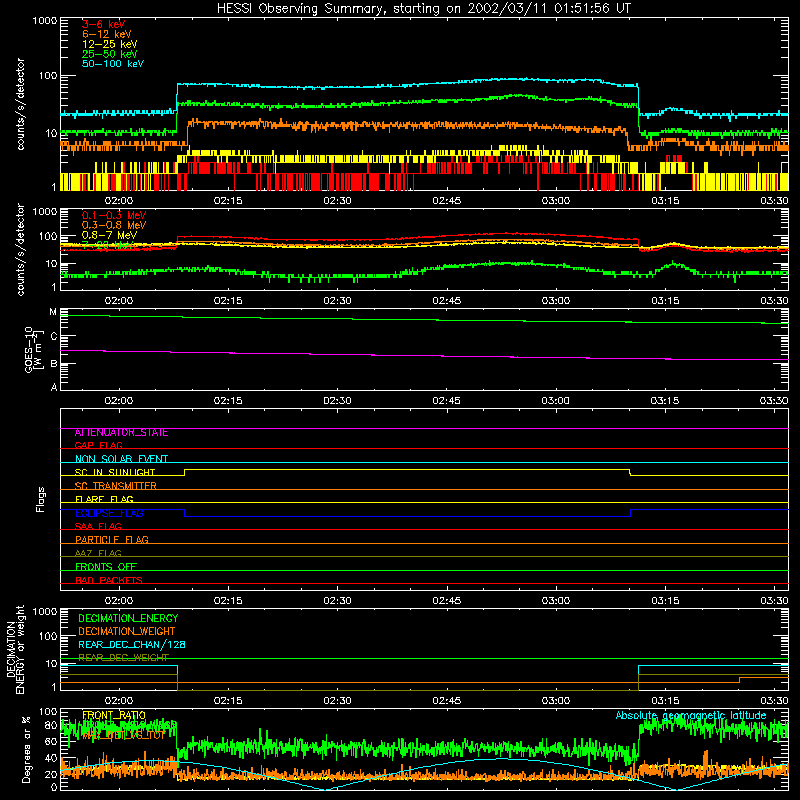Image resolution: width=800 pixels, height=800 pixels.
Task: Select the NON_SOLAR_EVENT flag label
Action: click(x=121, y=459)
